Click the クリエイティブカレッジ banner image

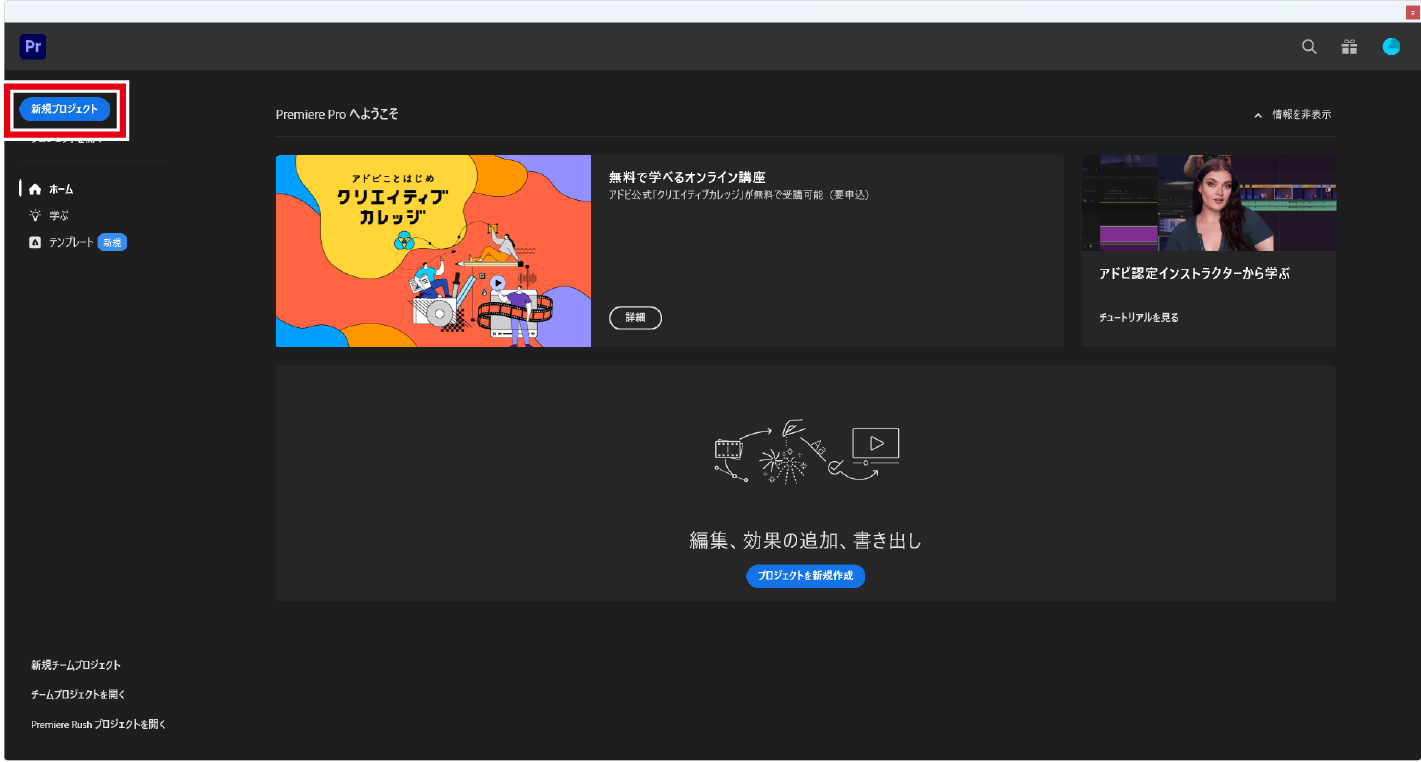click(433, 251)
